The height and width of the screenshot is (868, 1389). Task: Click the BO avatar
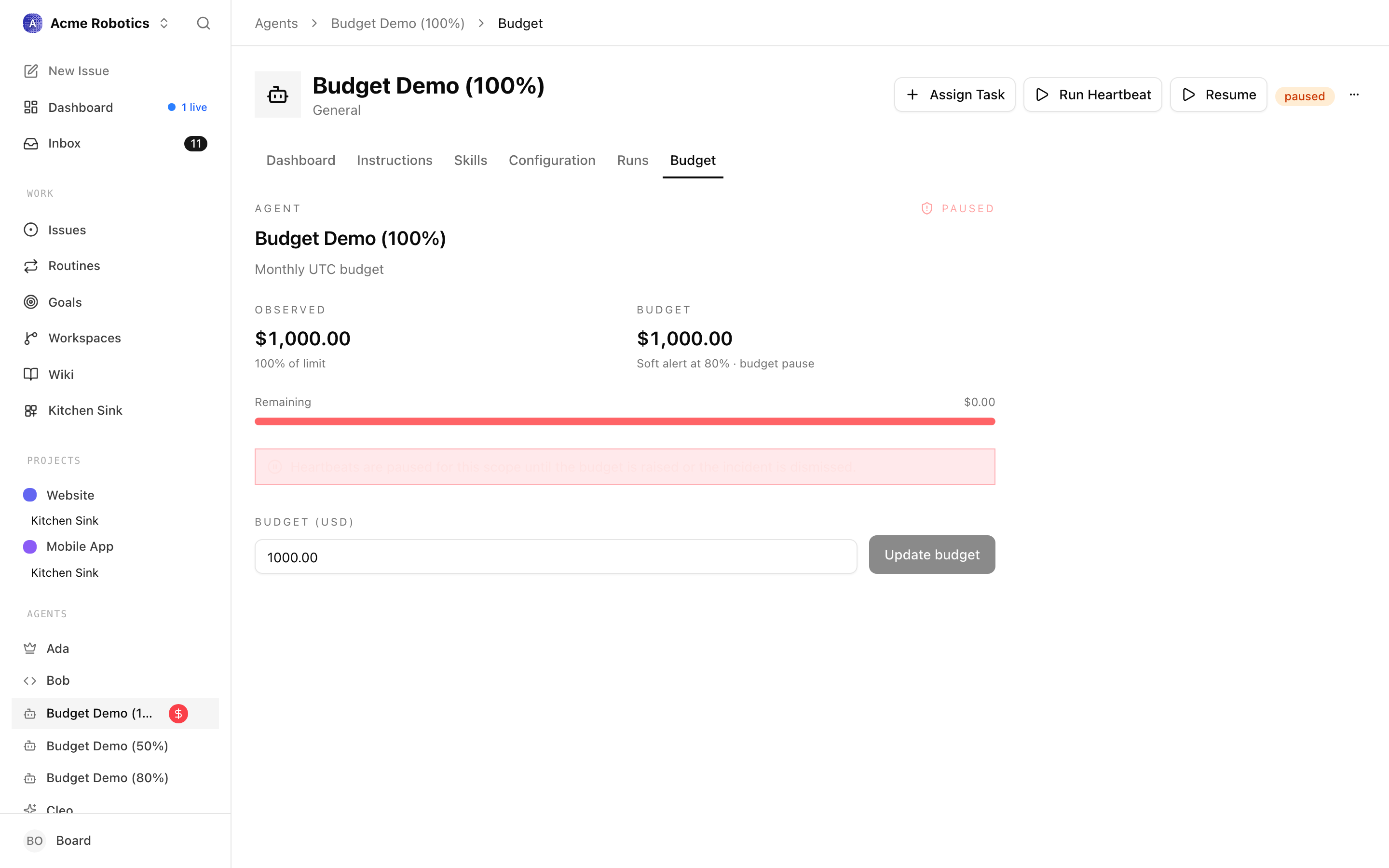(34, 841)
